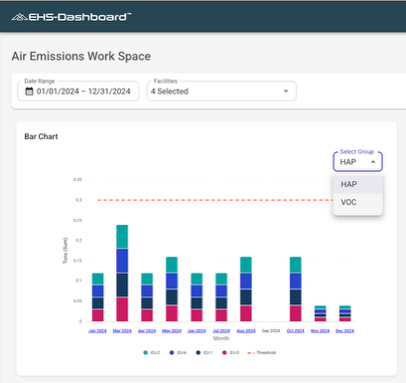406x383 pixels.
Task: Open the Date Range calendar icon
Action: pos(29,91)
